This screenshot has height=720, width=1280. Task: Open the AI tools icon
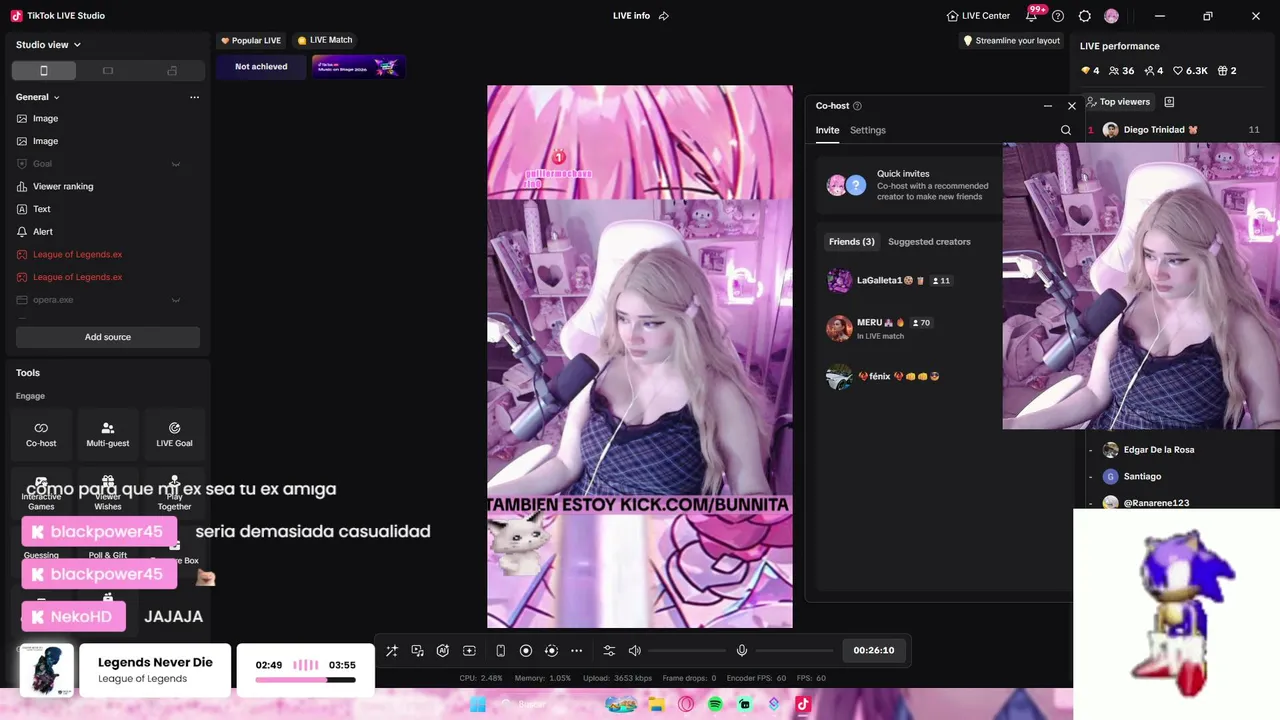click(x=443, y=651)
